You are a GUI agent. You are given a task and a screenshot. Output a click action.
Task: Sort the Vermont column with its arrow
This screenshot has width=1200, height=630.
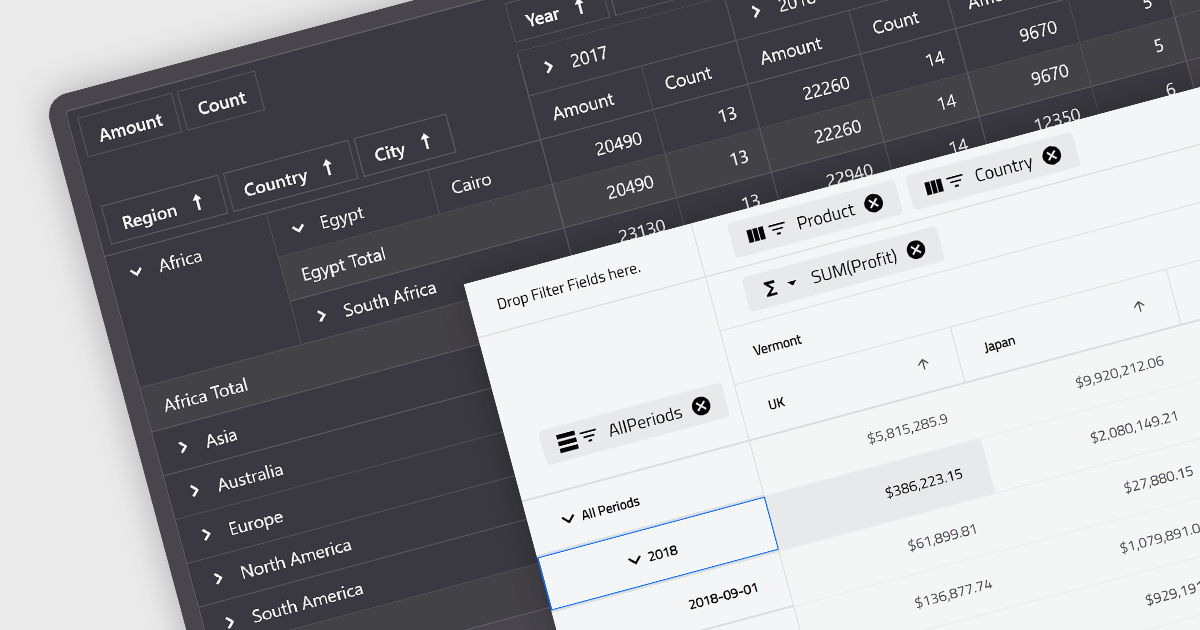click(923, 365)
